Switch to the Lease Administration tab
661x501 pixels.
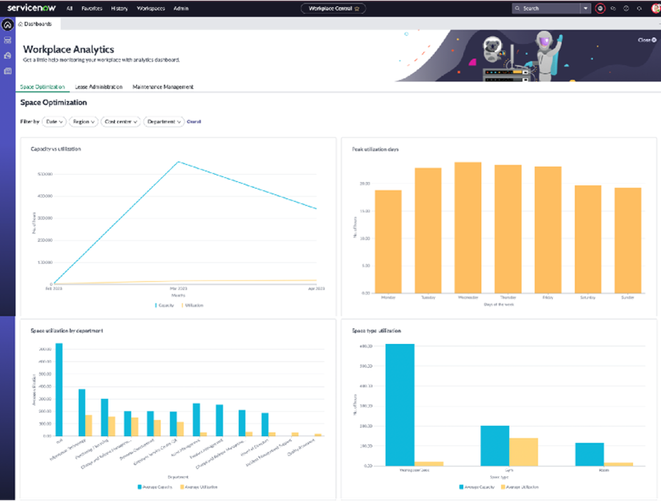pos(99,87)
